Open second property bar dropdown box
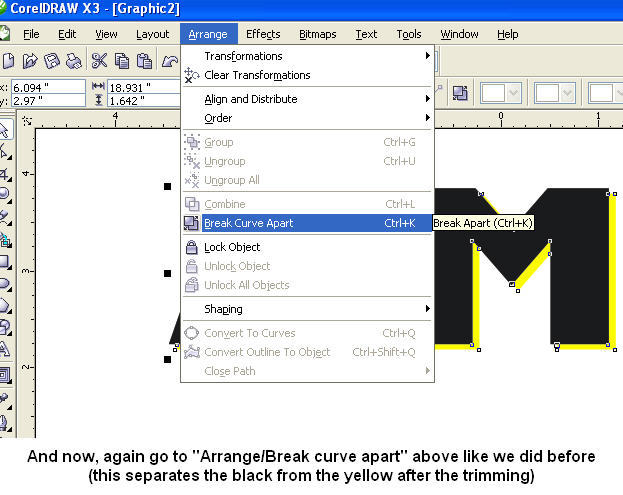The width and height of the screenshot is (623, 495). coord(555,93)
